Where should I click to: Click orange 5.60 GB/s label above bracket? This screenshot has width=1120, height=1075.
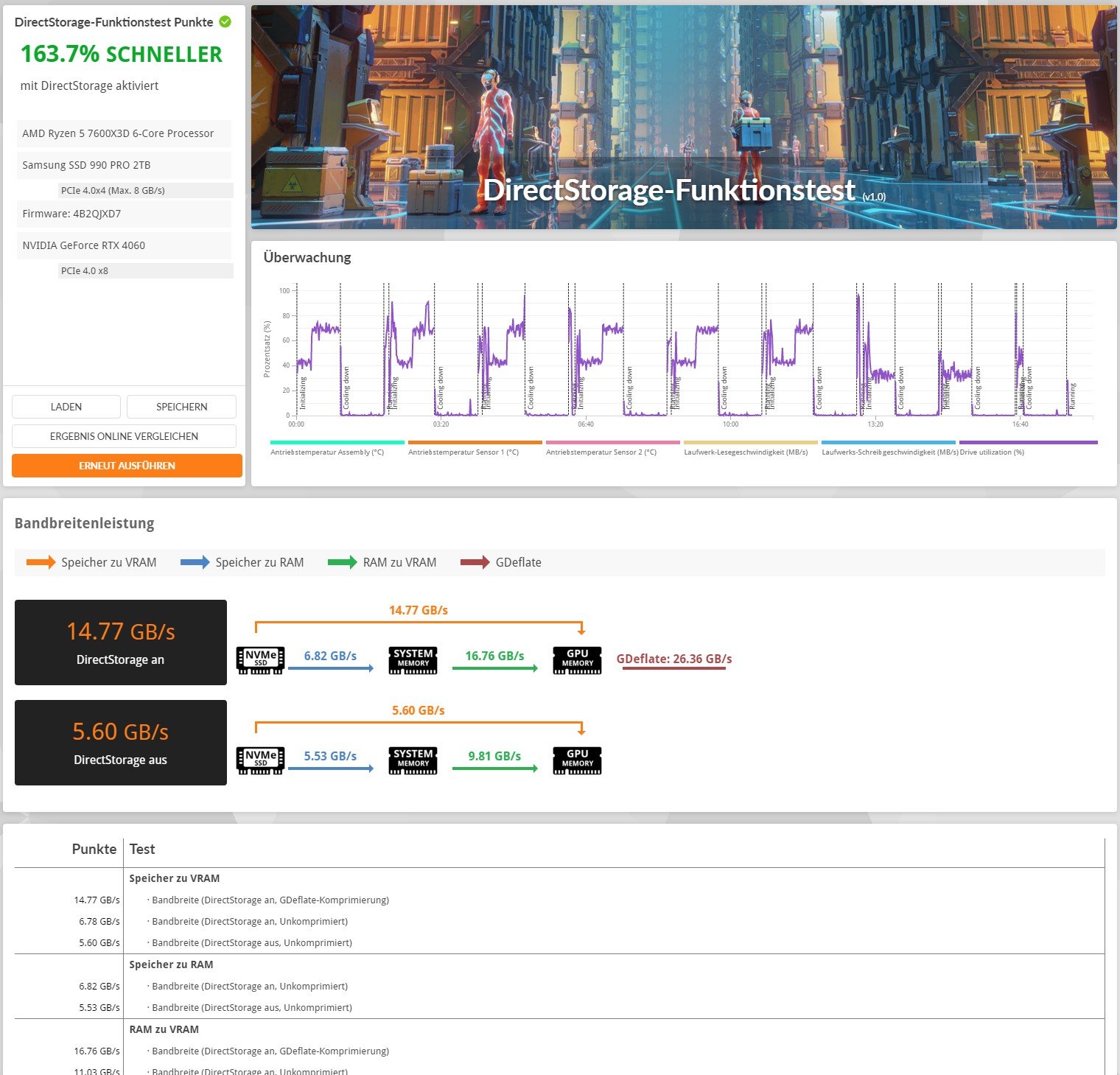419,710
